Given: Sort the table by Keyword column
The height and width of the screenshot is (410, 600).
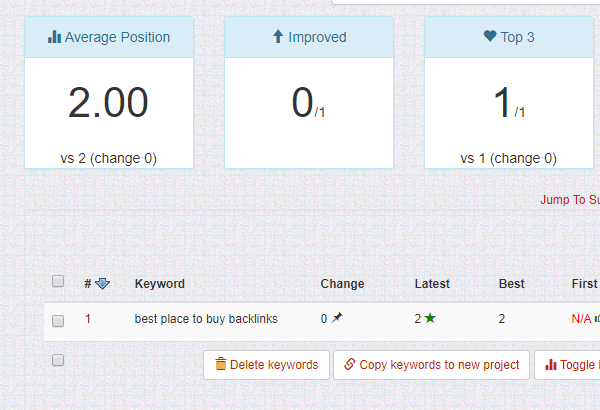Looking at the screenshot, I should [160, 284].
